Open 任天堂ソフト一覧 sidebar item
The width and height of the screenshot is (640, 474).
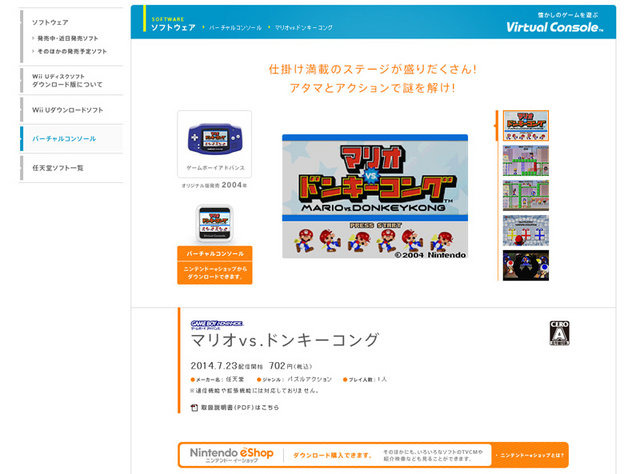pyautogui.click(x=58, y=168)
